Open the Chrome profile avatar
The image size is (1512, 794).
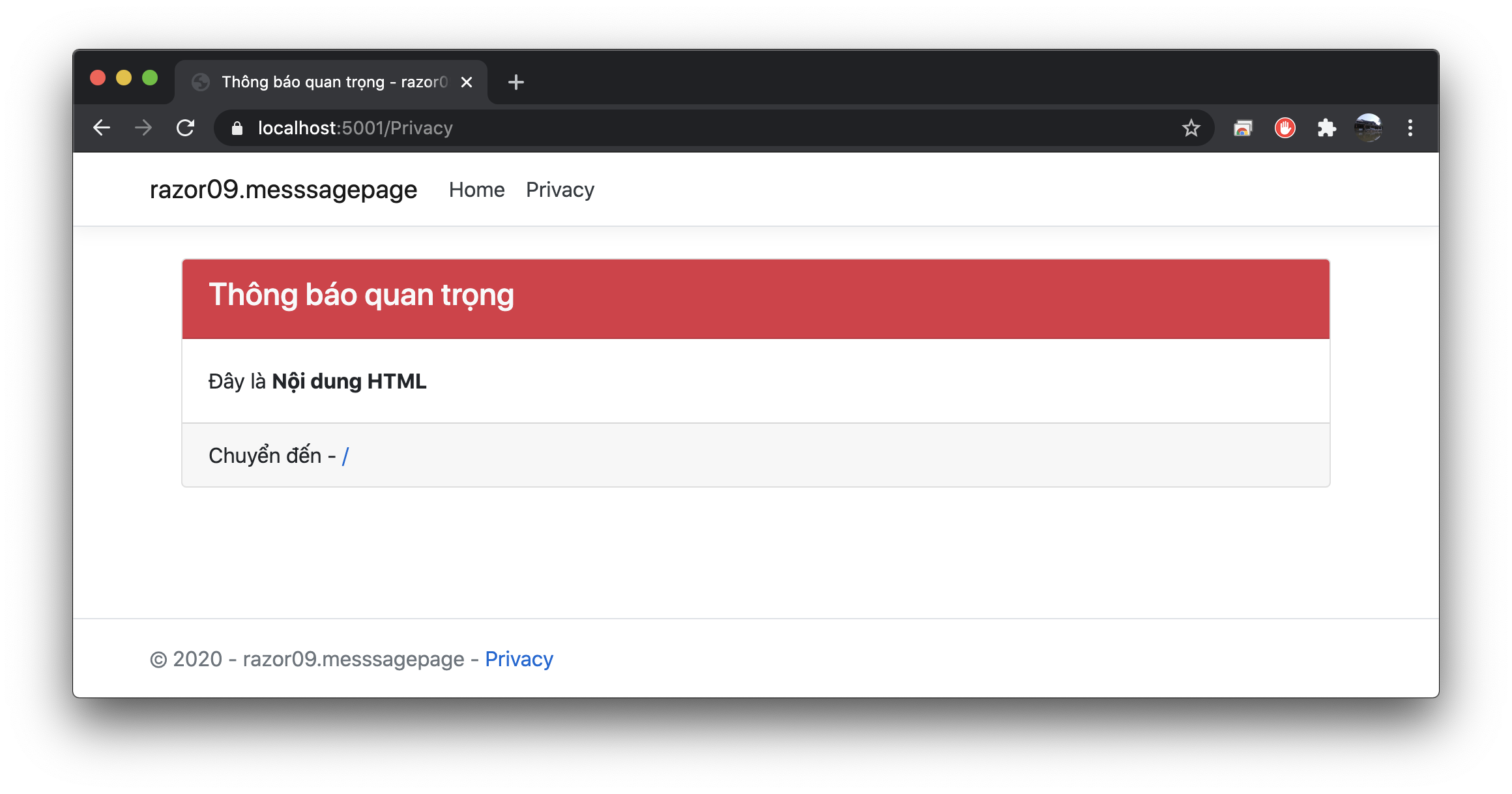tap(1368, 128)
